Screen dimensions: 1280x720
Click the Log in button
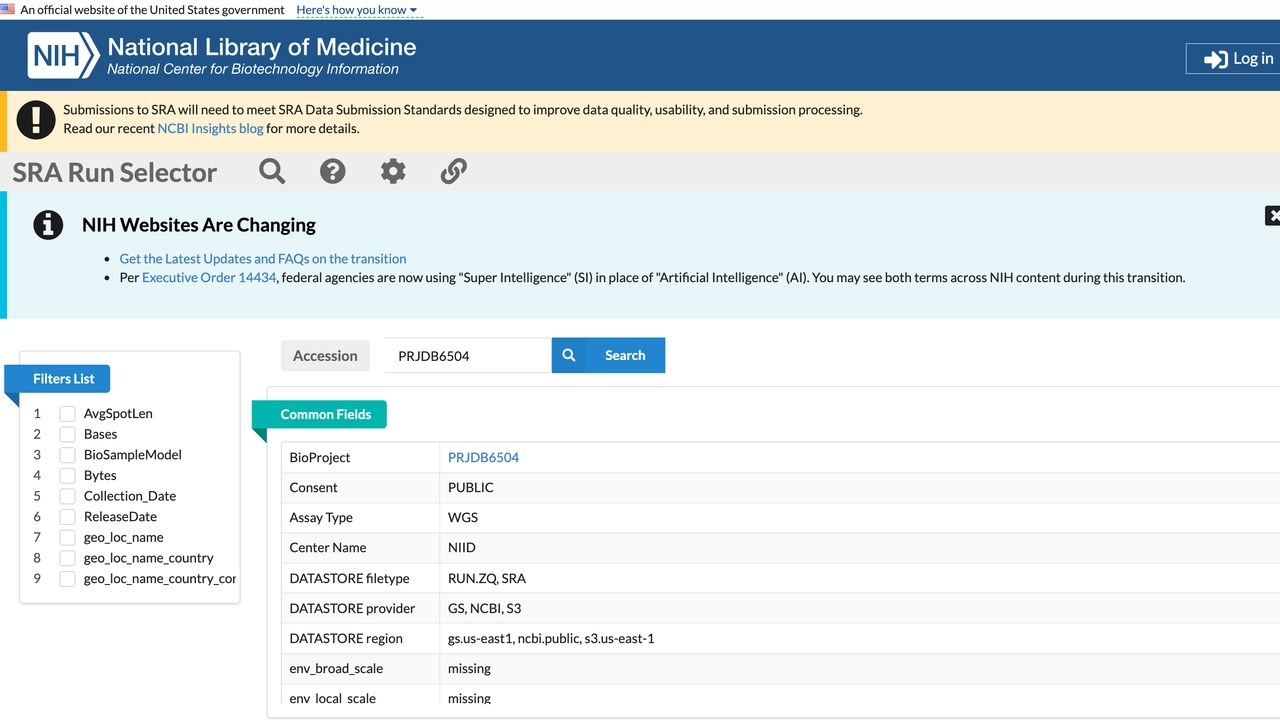pyautogui.click(x=1232, y=59)
